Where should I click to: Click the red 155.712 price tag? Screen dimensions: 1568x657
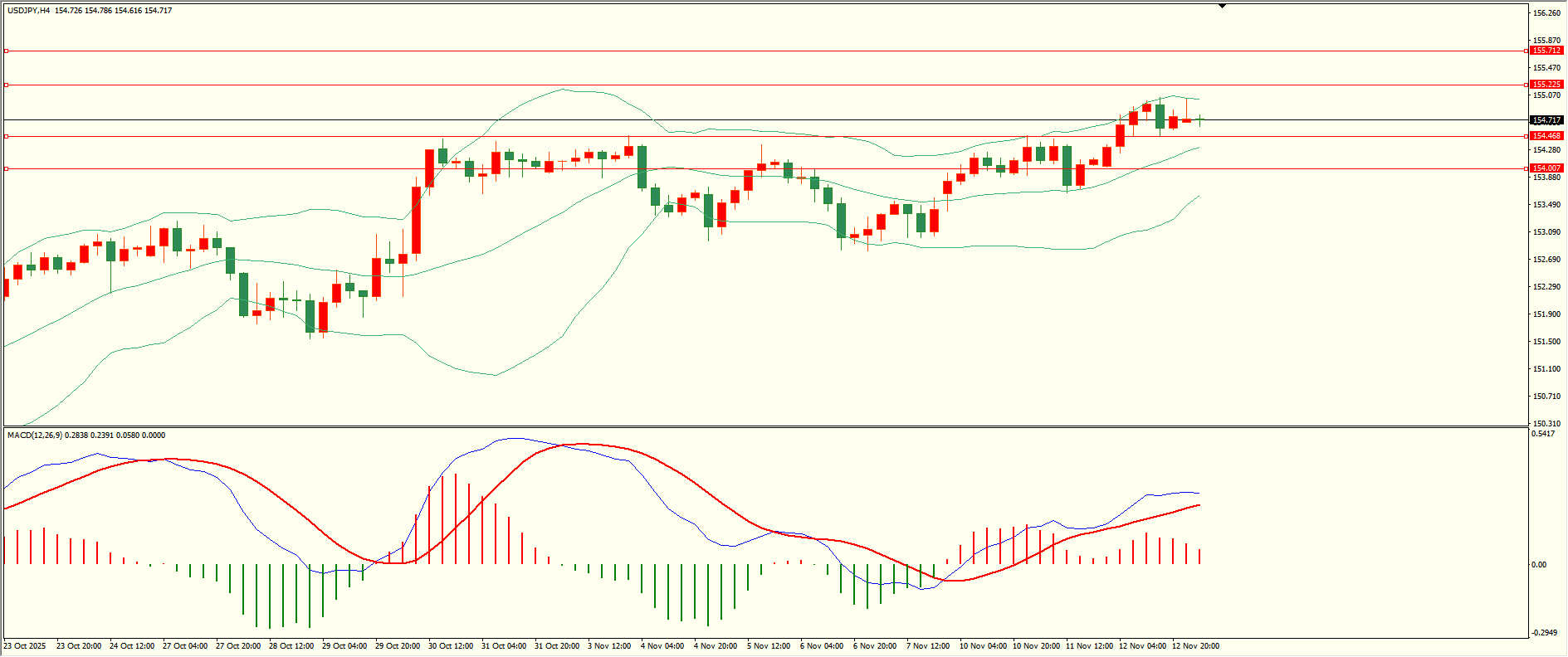pos(1546,51)
